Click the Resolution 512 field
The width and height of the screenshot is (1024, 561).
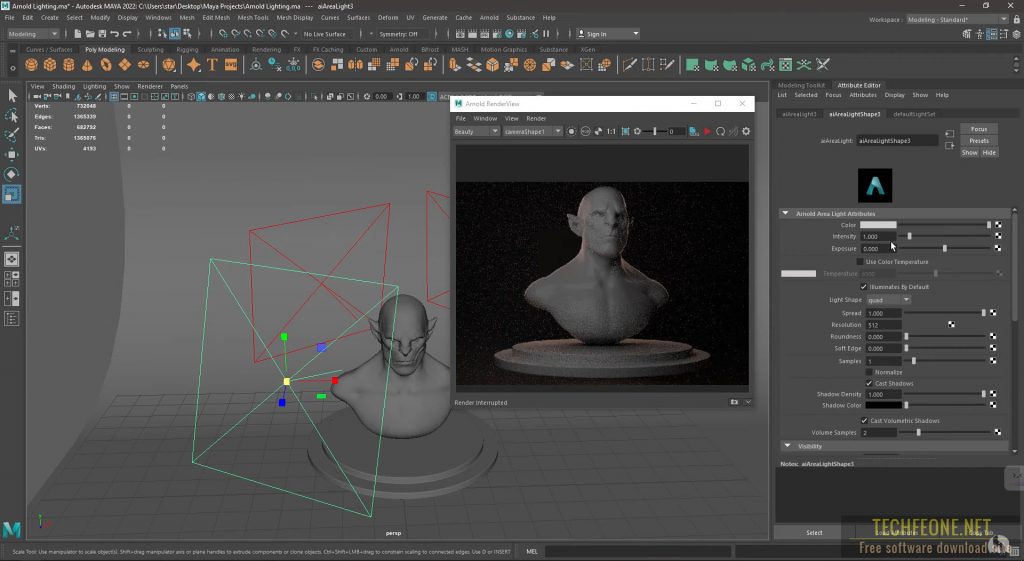(x=884, y=325)
